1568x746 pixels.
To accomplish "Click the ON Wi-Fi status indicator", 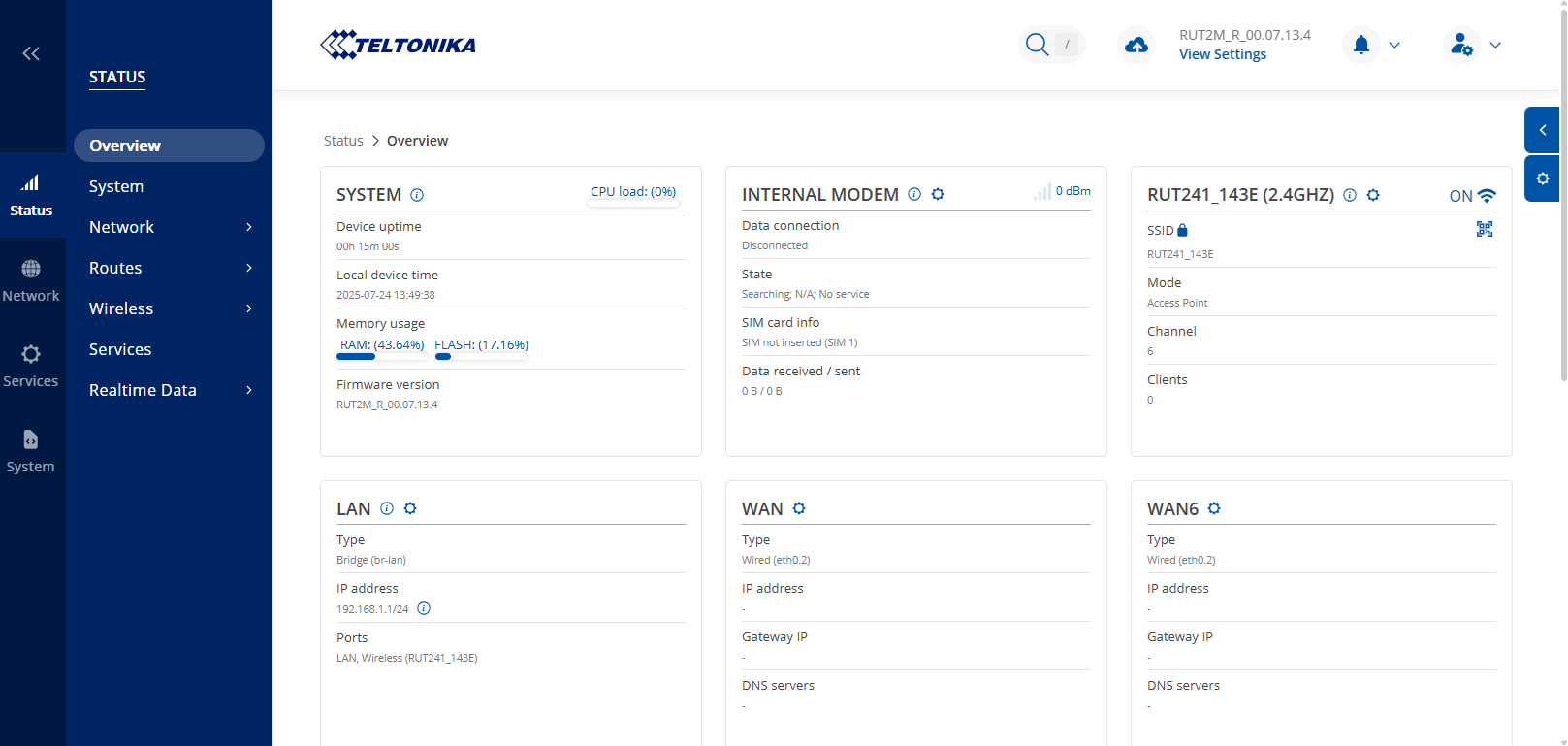I will 1472,196.
